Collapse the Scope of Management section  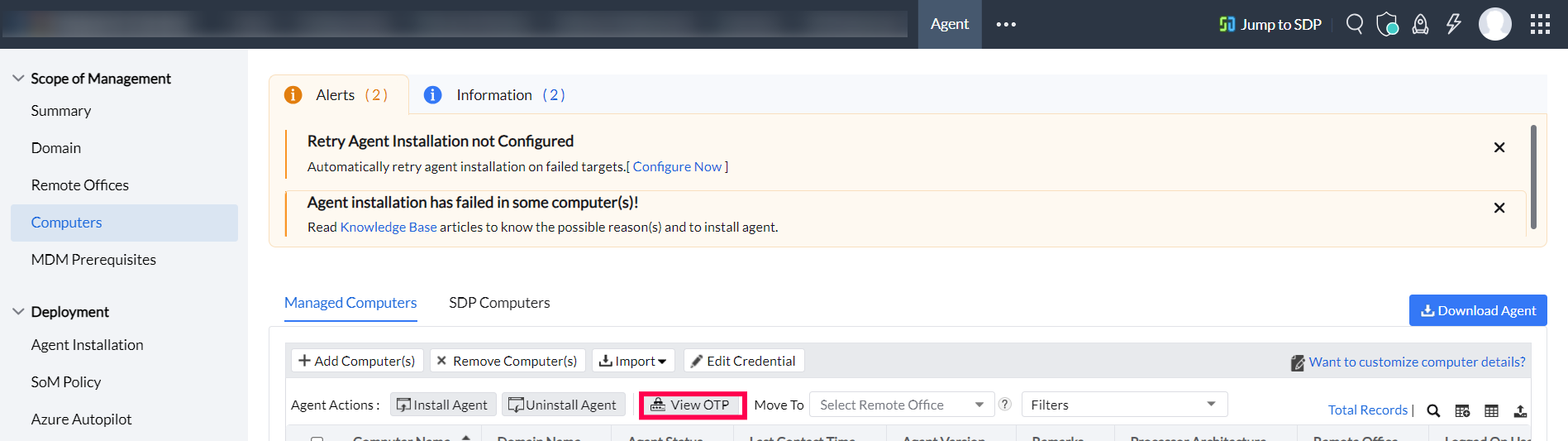[x=18, y=79]
